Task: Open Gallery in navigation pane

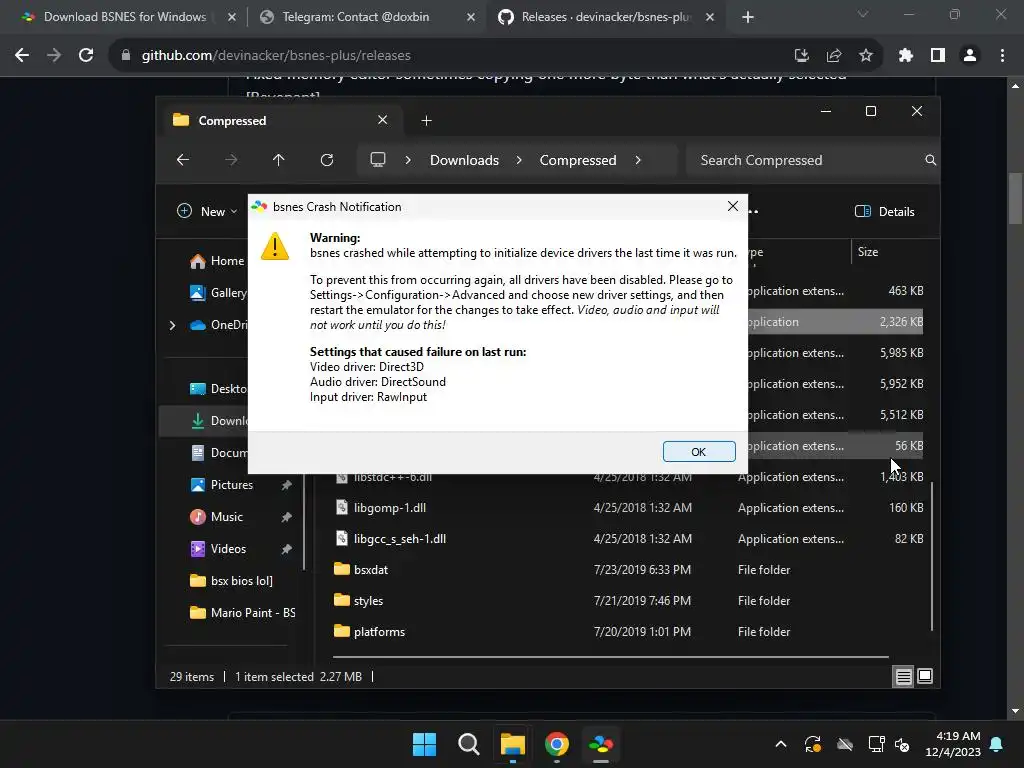Action: coord(218,293)
